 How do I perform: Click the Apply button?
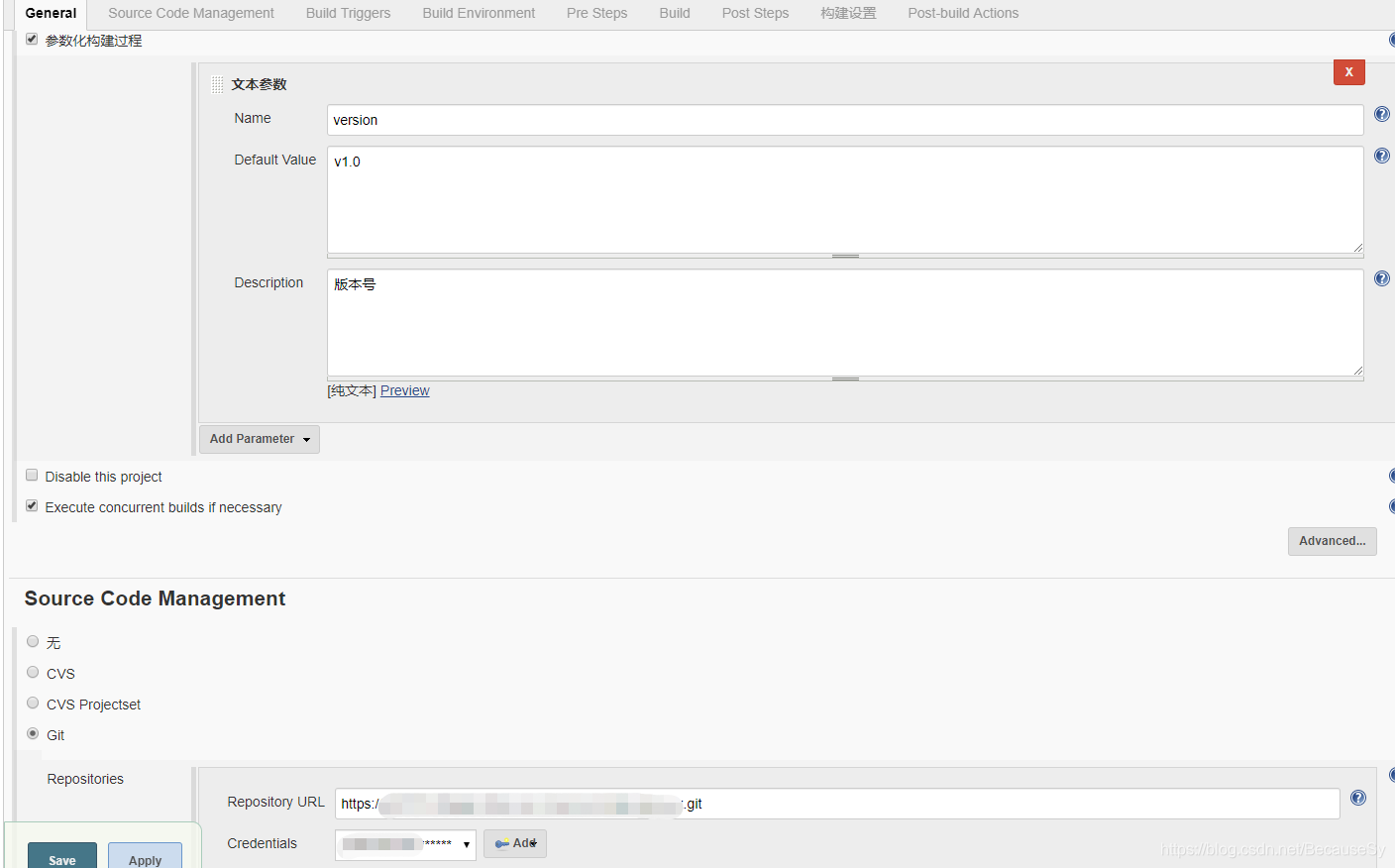145,856
